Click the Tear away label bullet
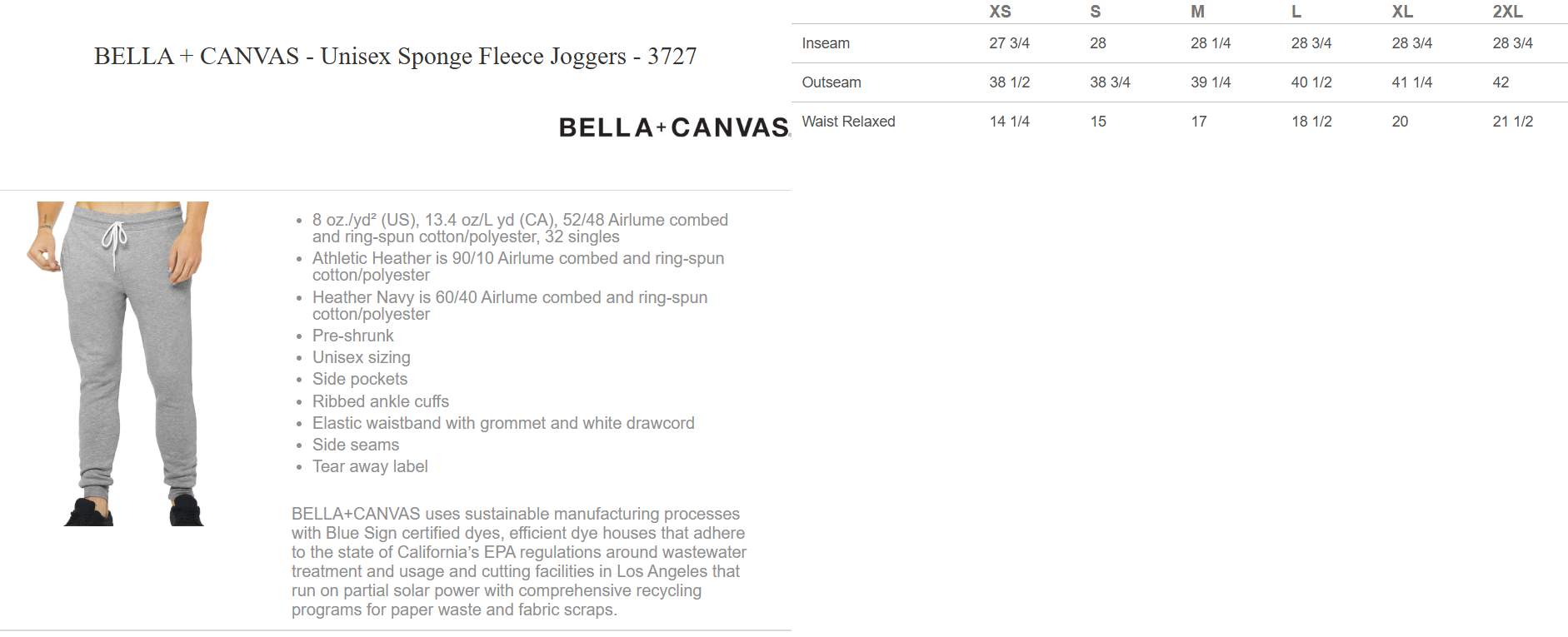 370,466
